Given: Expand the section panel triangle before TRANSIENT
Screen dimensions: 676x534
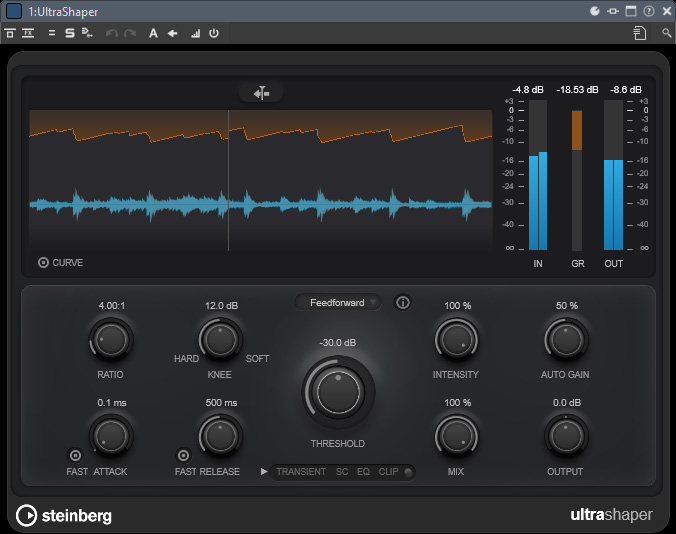Looking at the screenshot, I should (264, 472).
